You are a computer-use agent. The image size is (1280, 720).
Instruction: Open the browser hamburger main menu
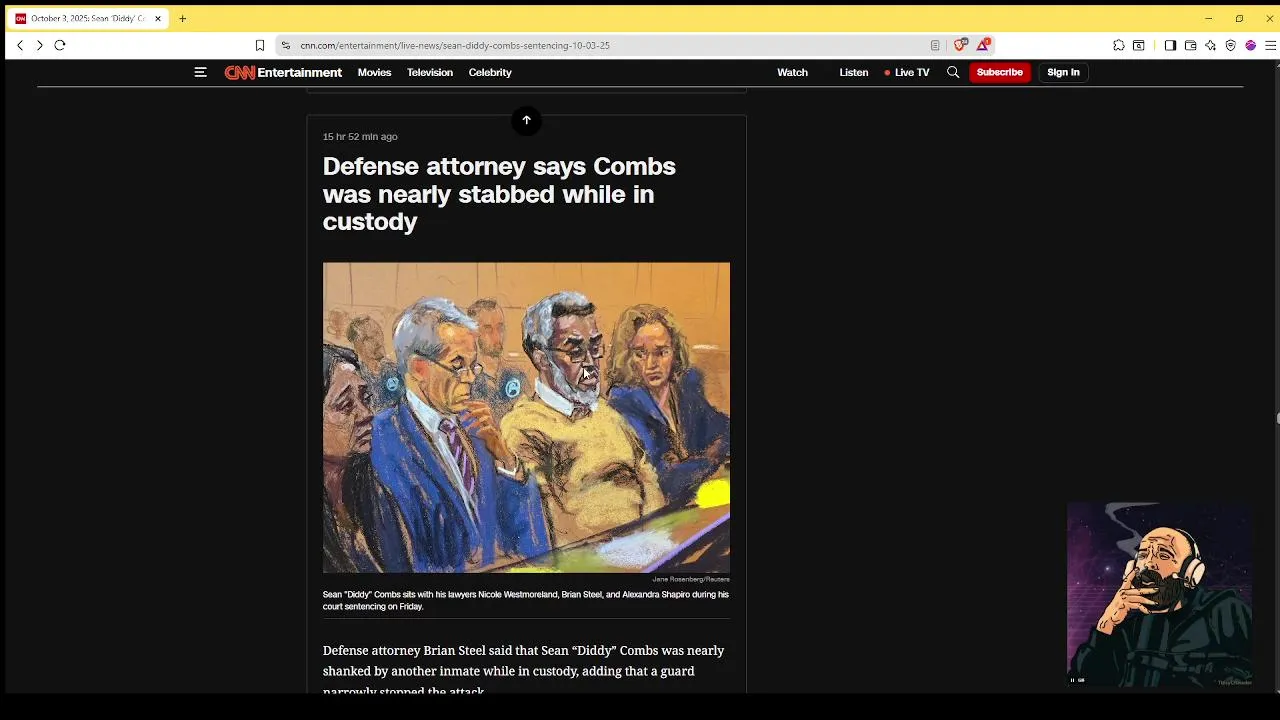point(1270,45)
